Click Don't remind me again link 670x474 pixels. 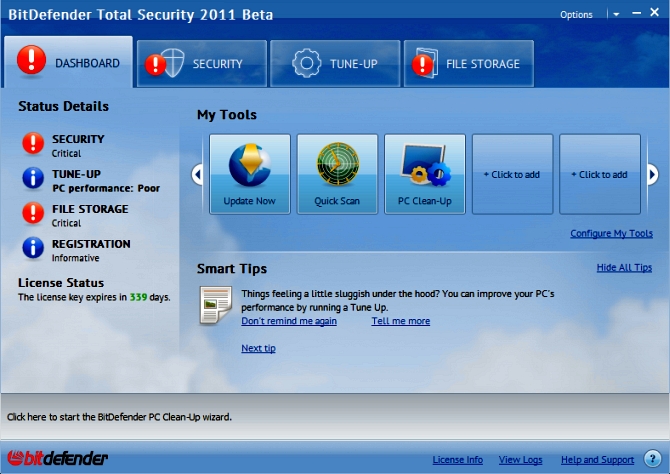point(289,321)
